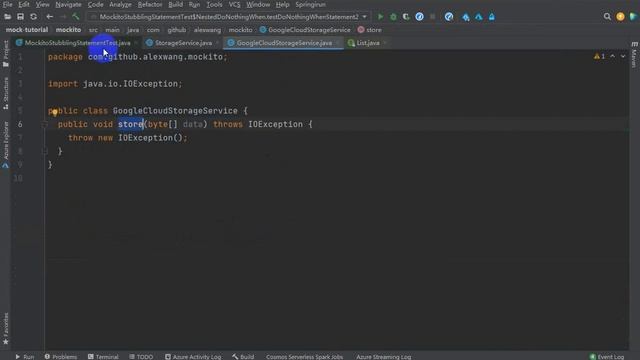Click the Save All disk icon
Viewport: 640px width, 360px height.
pos(20,17)
